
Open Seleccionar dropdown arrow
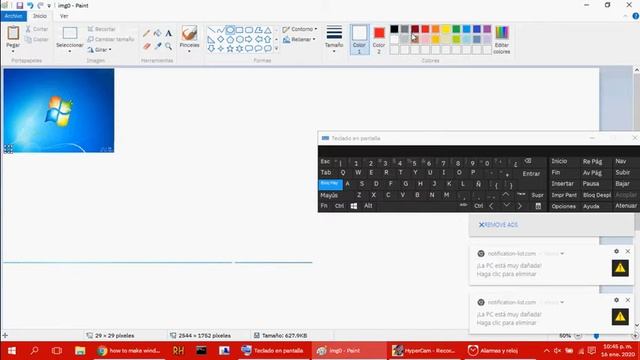click(x=70, y=51)
